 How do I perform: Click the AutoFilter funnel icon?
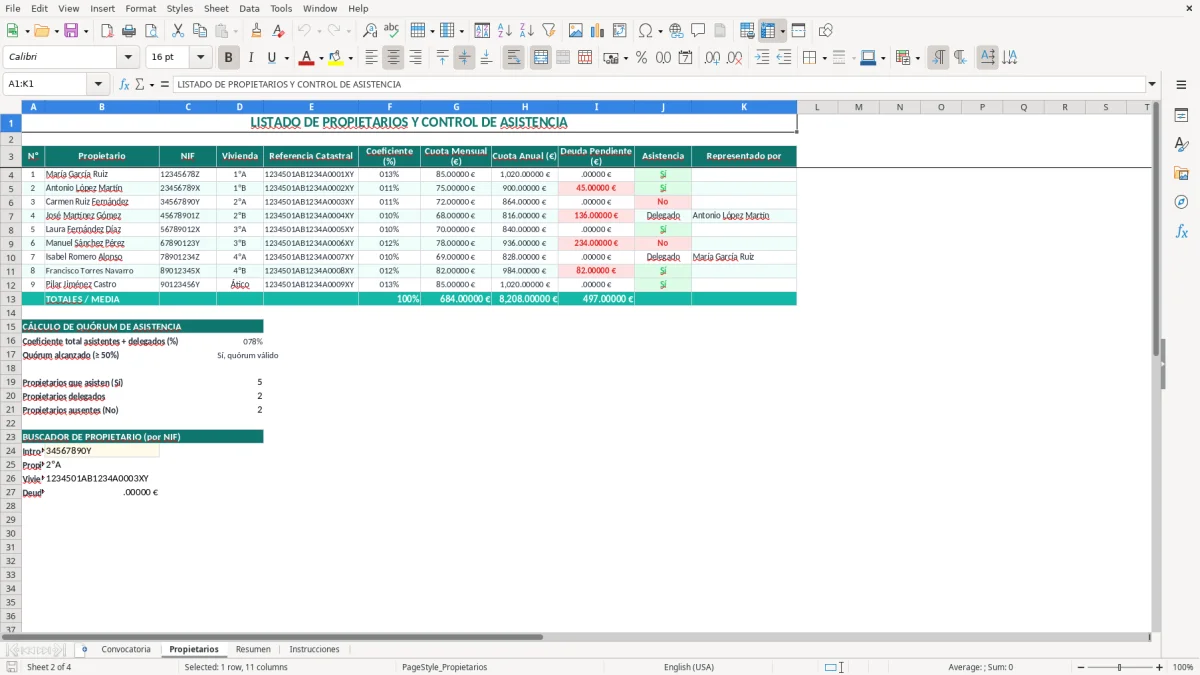[549, 31]
